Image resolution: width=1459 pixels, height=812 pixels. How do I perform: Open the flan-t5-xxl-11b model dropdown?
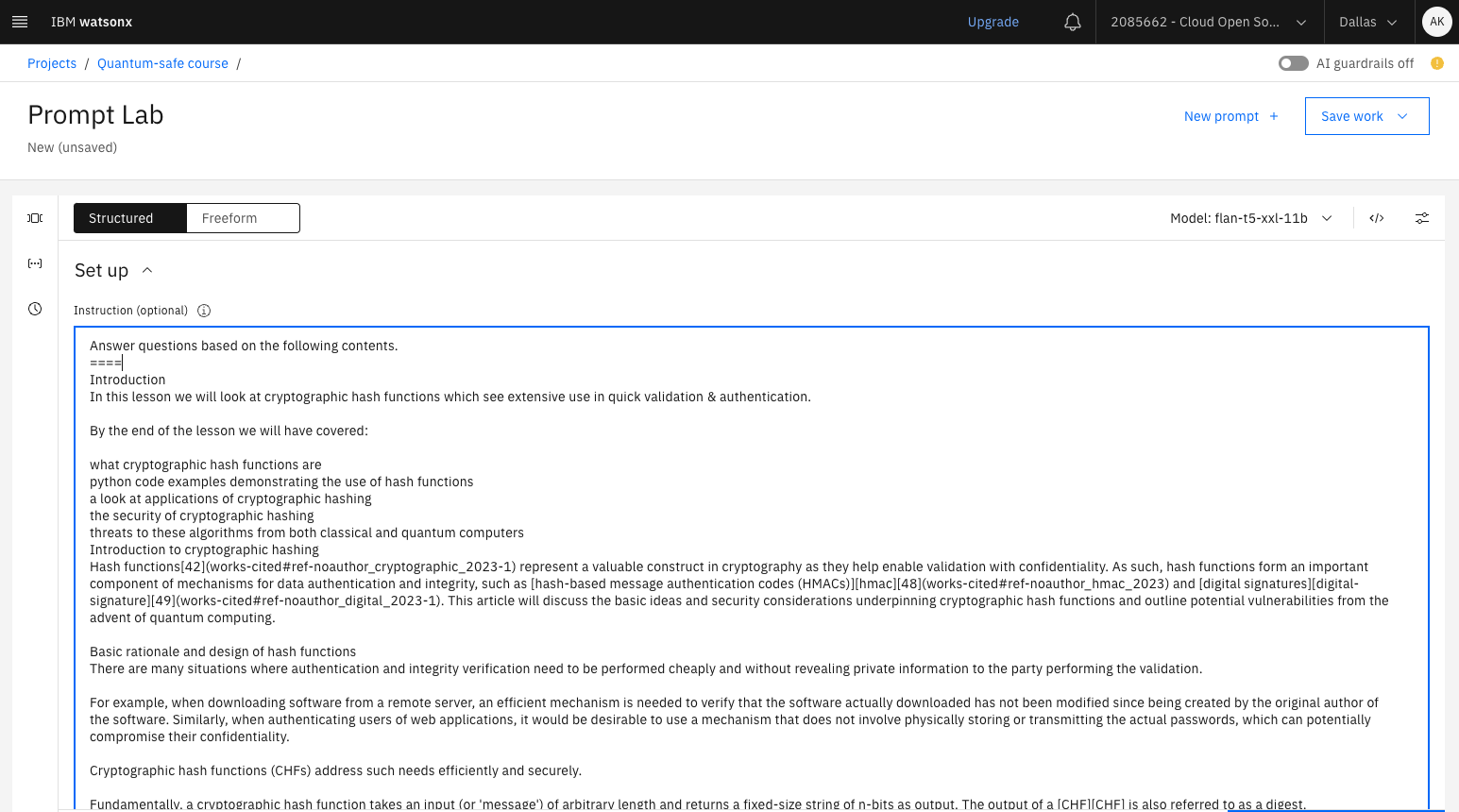pyautogui.click(x=1250, y=218)
